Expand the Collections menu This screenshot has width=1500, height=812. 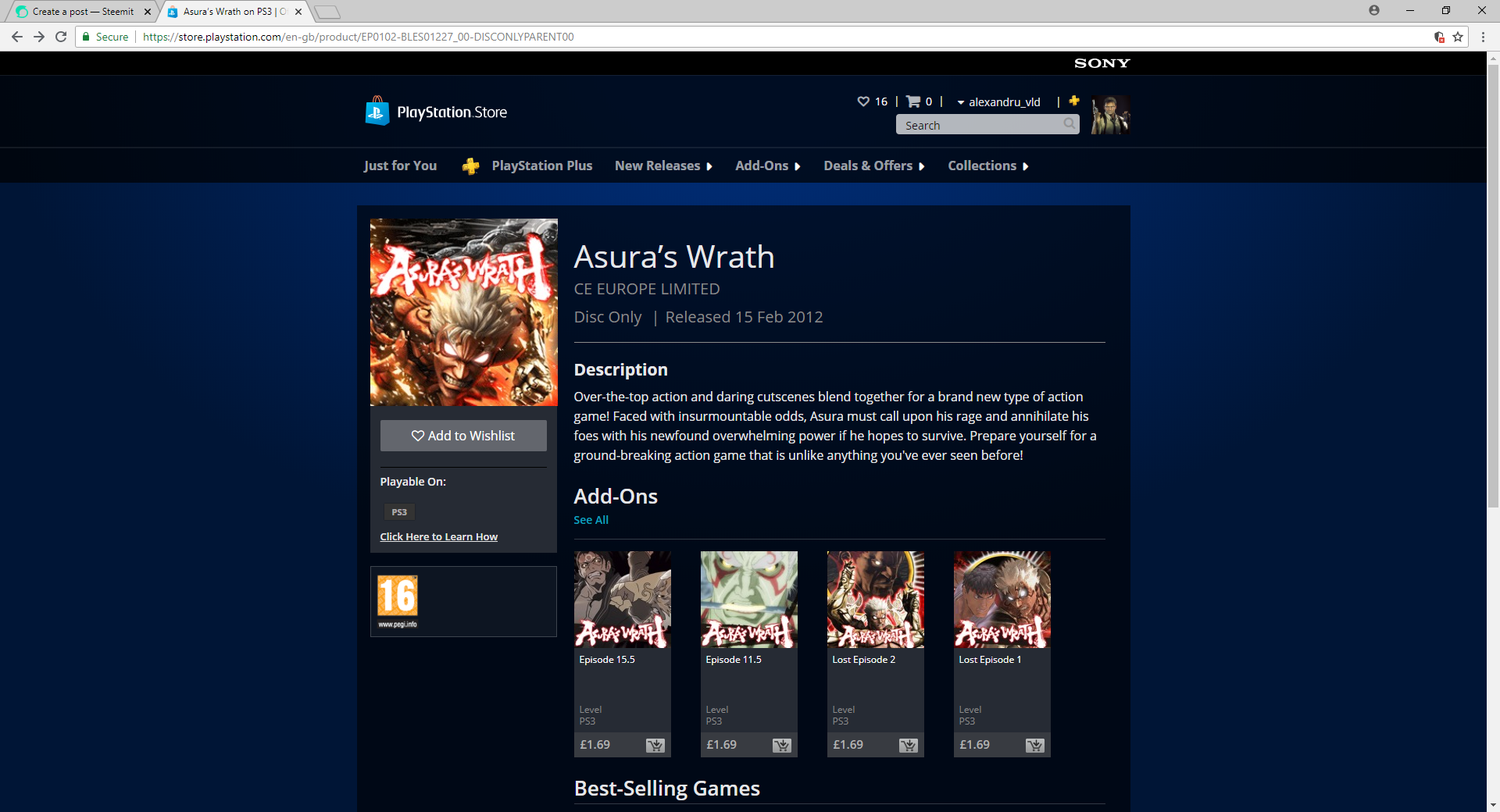point(987,166)
